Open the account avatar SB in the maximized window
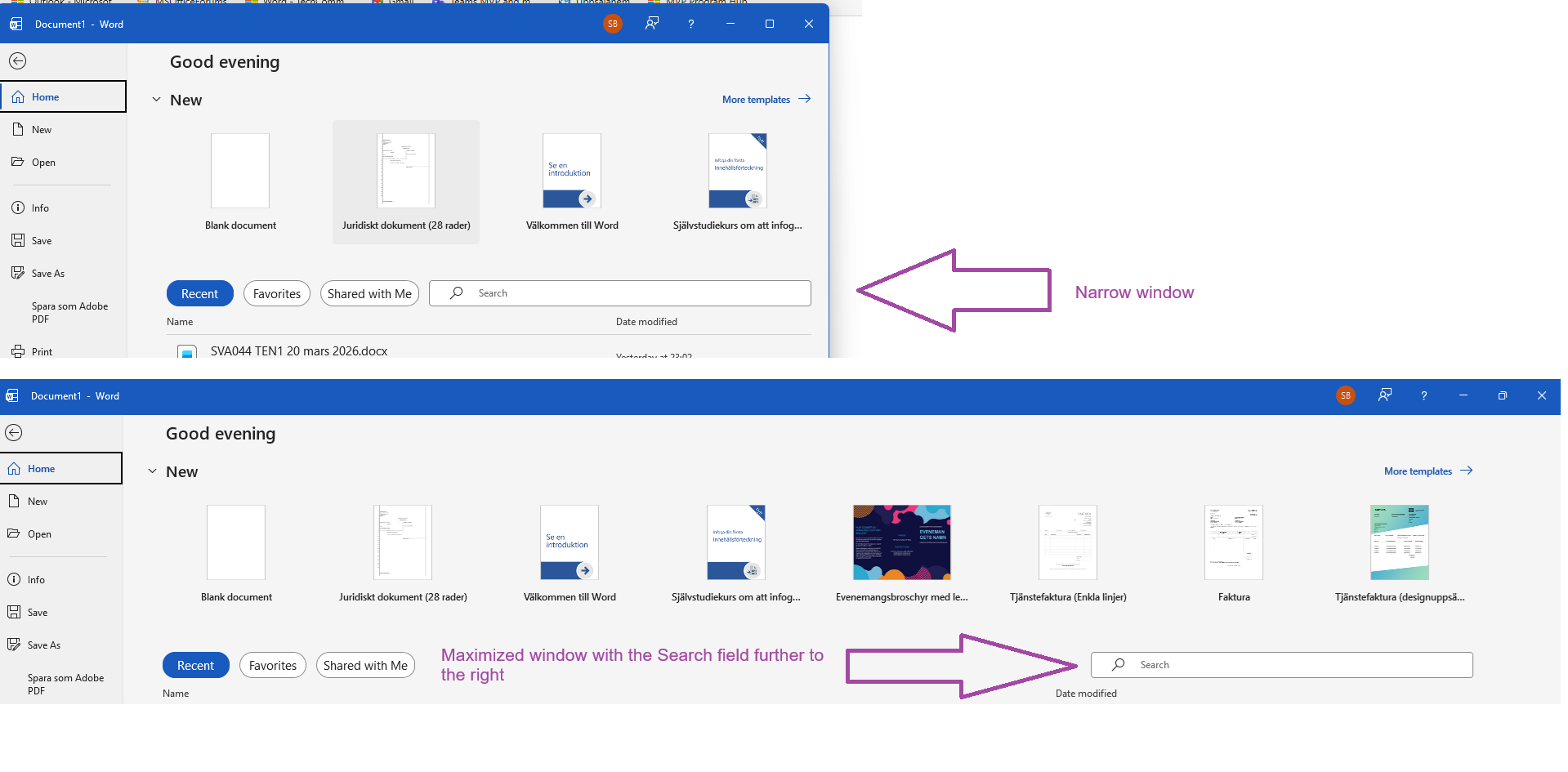The image size is (1568, 772). point(1345,395)
